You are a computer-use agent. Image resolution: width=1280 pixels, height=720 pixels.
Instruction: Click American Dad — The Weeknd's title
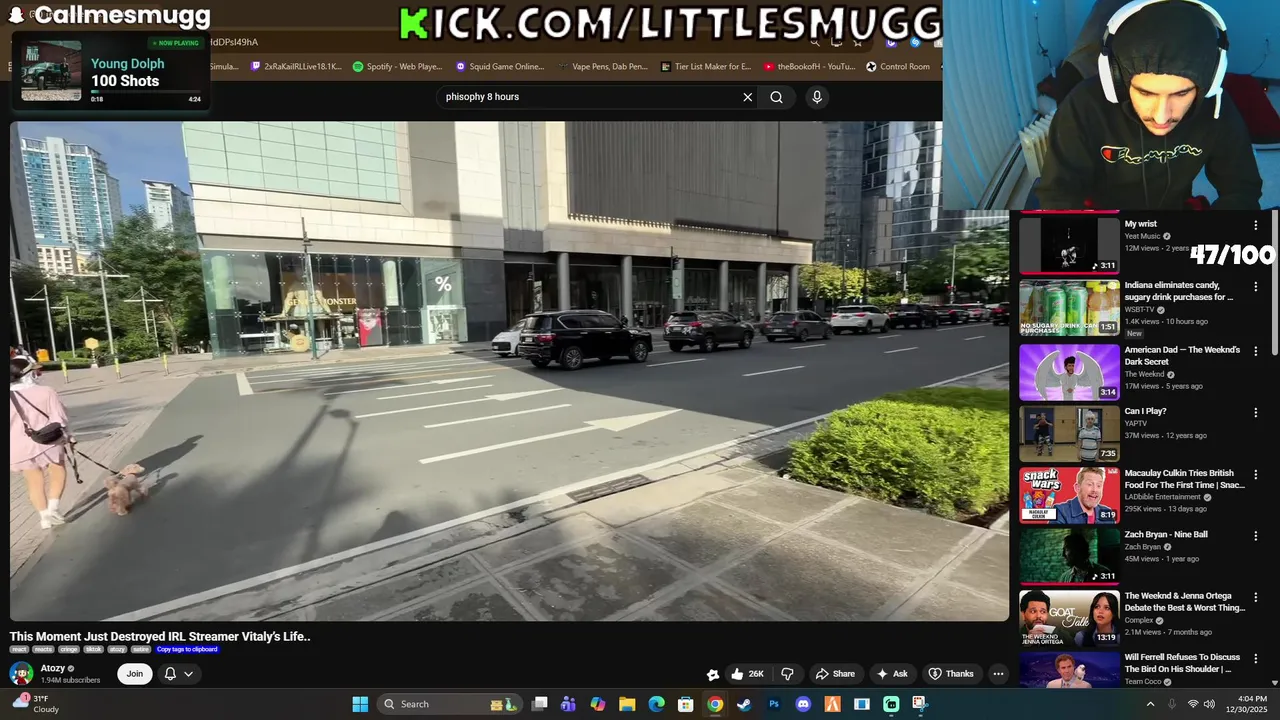pyautogui.click(x=1182, y=356)
